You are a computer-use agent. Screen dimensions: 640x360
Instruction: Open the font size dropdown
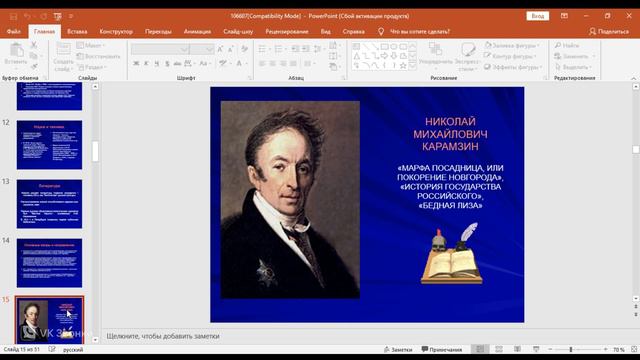point(209,49)
